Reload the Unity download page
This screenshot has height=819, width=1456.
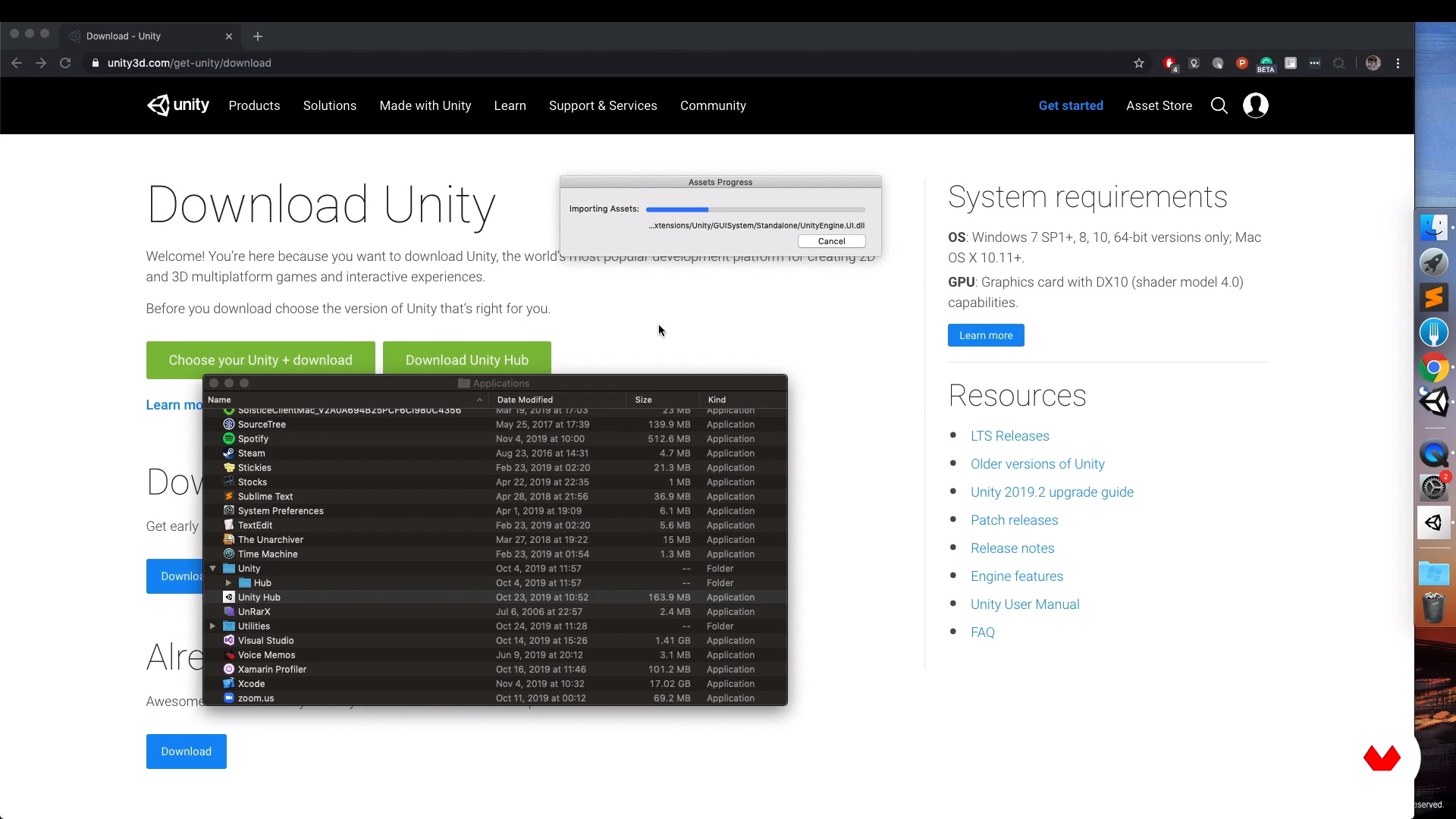(65, 63)
